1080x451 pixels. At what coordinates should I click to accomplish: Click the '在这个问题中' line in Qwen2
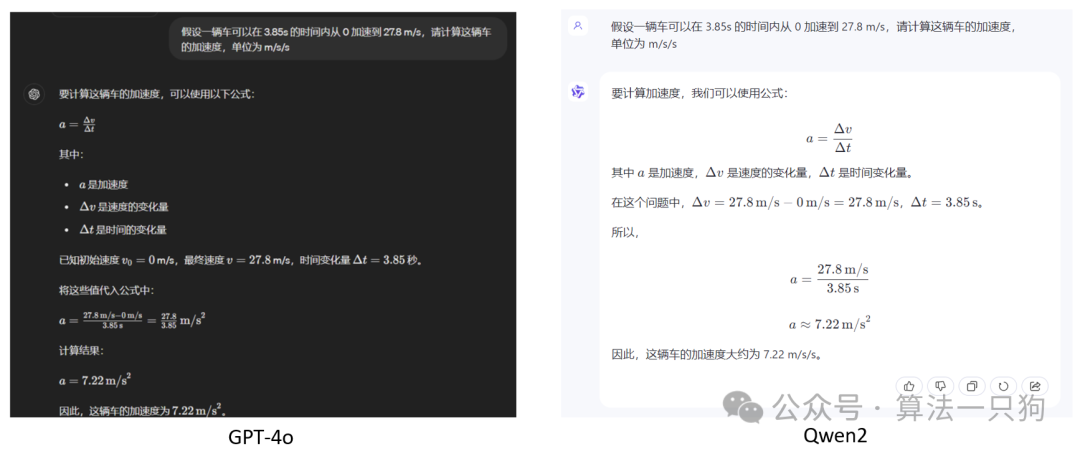(x=797, y=202)
